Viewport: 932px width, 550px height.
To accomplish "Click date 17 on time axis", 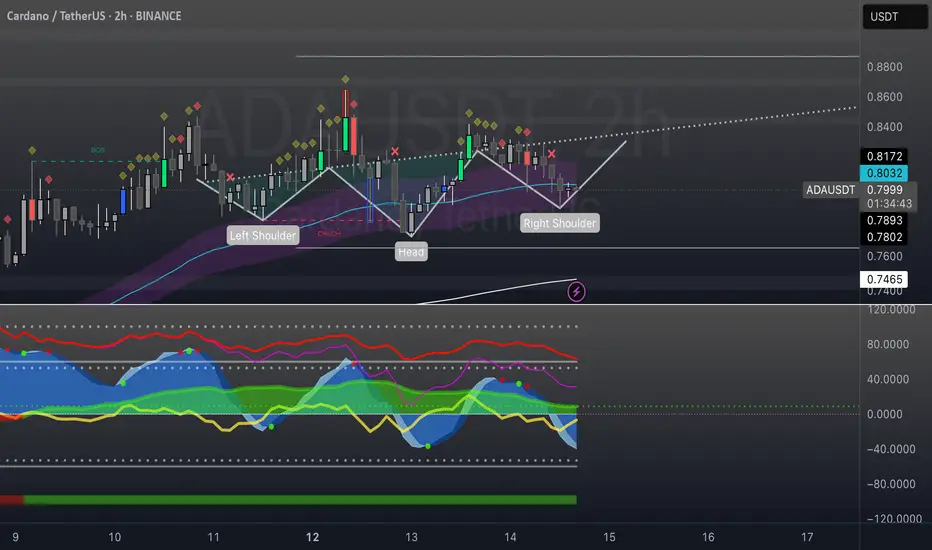I will (x=807, y=538).
